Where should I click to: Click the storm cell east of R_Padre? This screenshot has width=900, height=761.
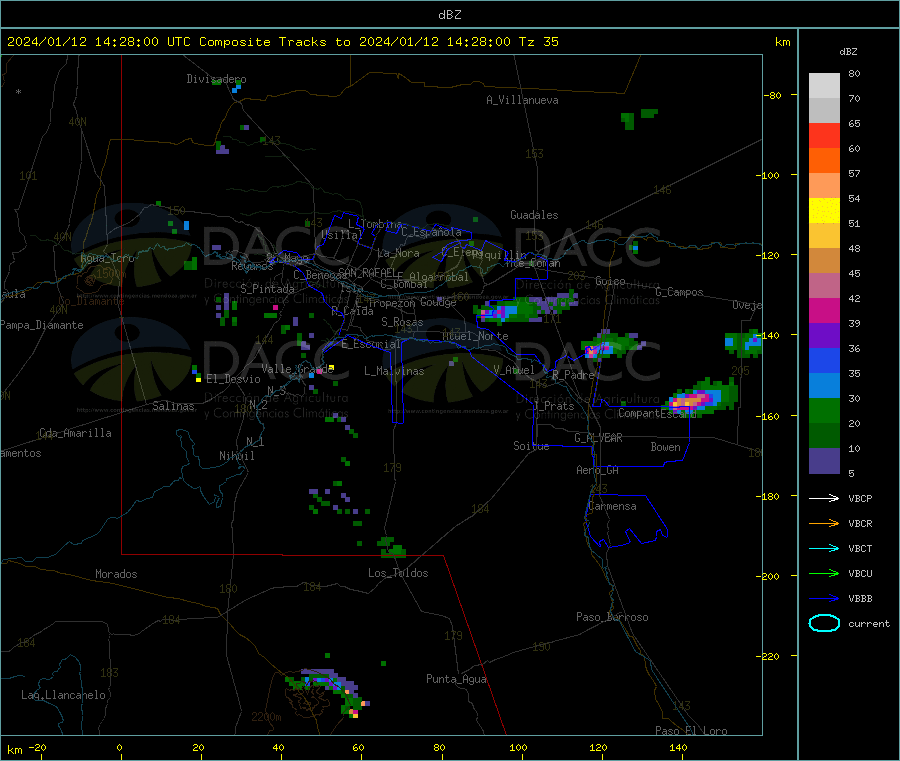[x=612, y=345]
